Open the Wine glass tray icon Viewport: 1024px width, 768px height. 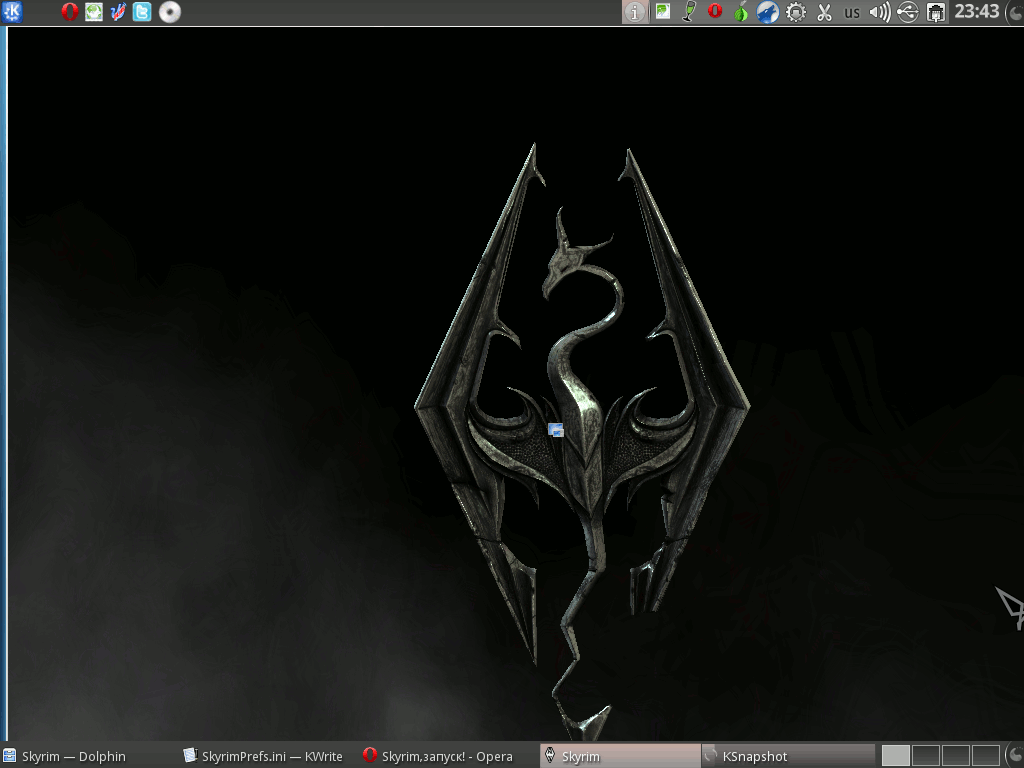point(688,12)
